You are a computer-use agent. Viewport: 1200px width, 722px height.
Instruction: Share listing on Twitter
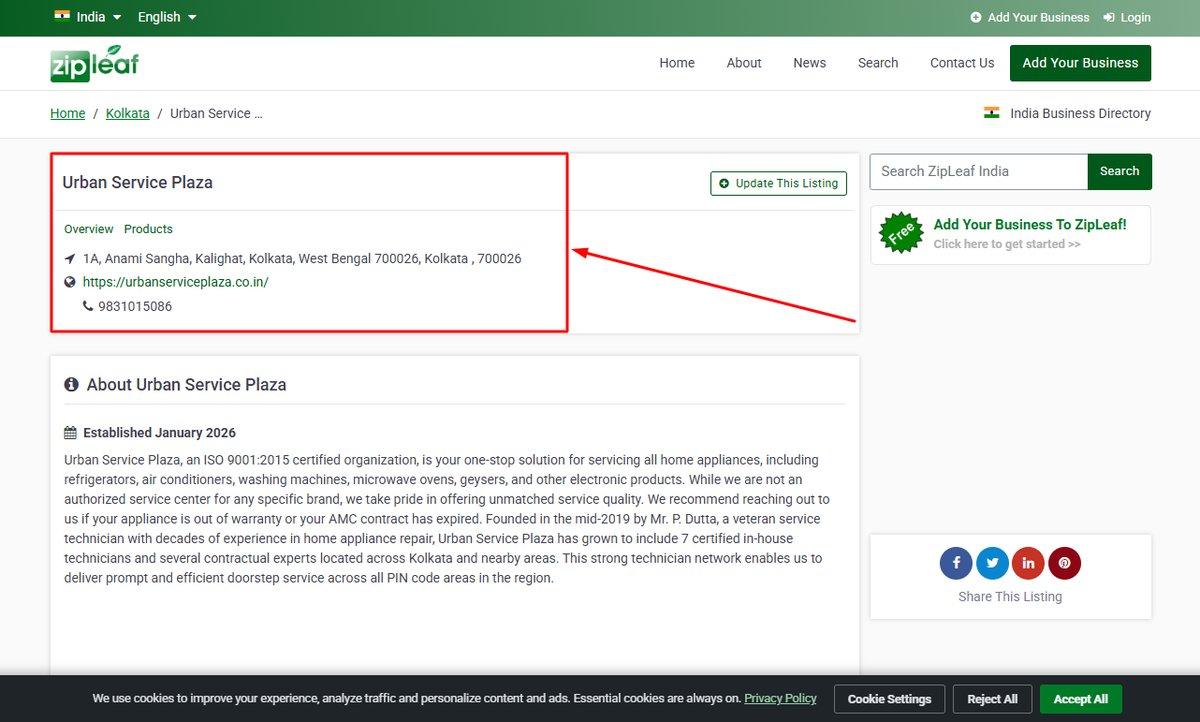pyautogui.click(x=992, y=563)
